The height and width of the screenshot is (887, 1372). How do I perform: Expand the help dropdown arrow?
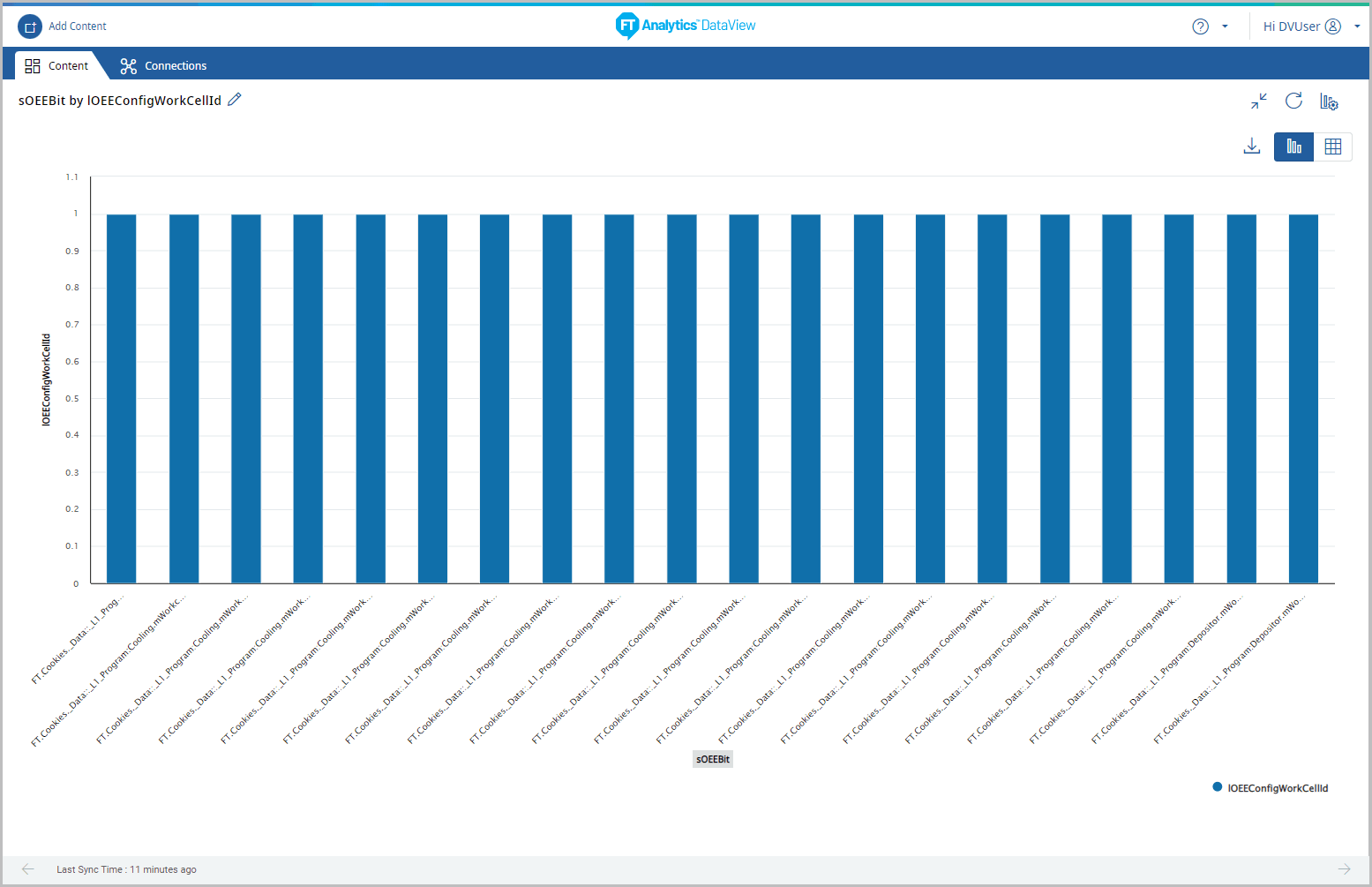[x=1225, y=26]
